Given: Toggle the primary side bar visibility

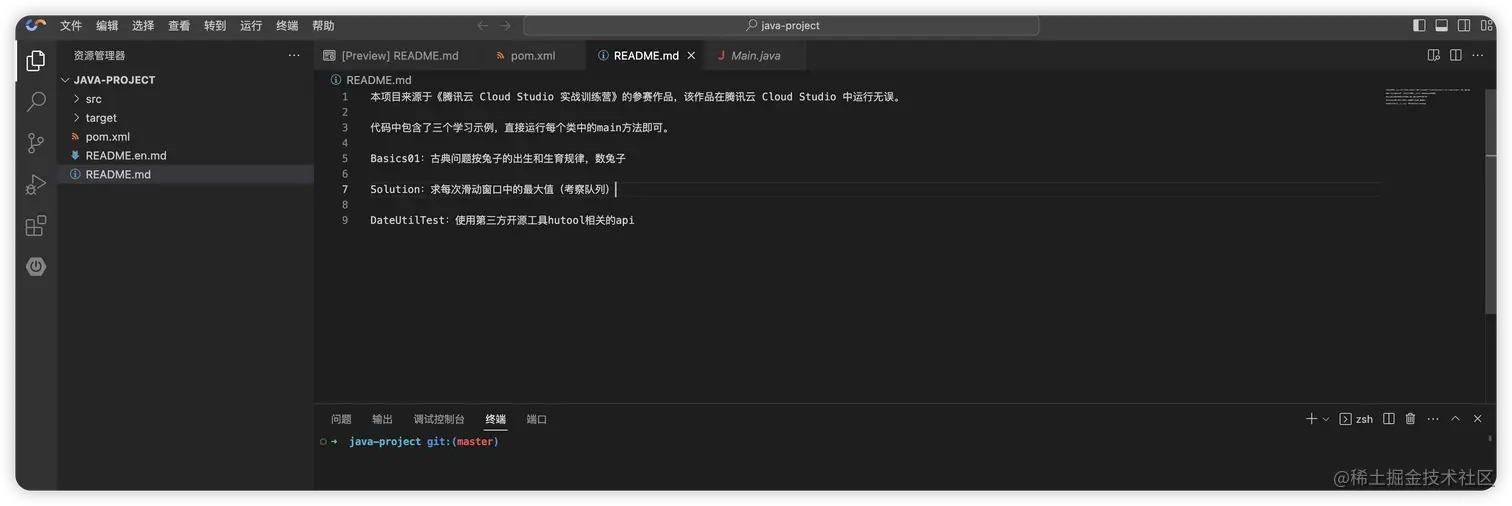Looking at the screenshot, I should 1419,25.
